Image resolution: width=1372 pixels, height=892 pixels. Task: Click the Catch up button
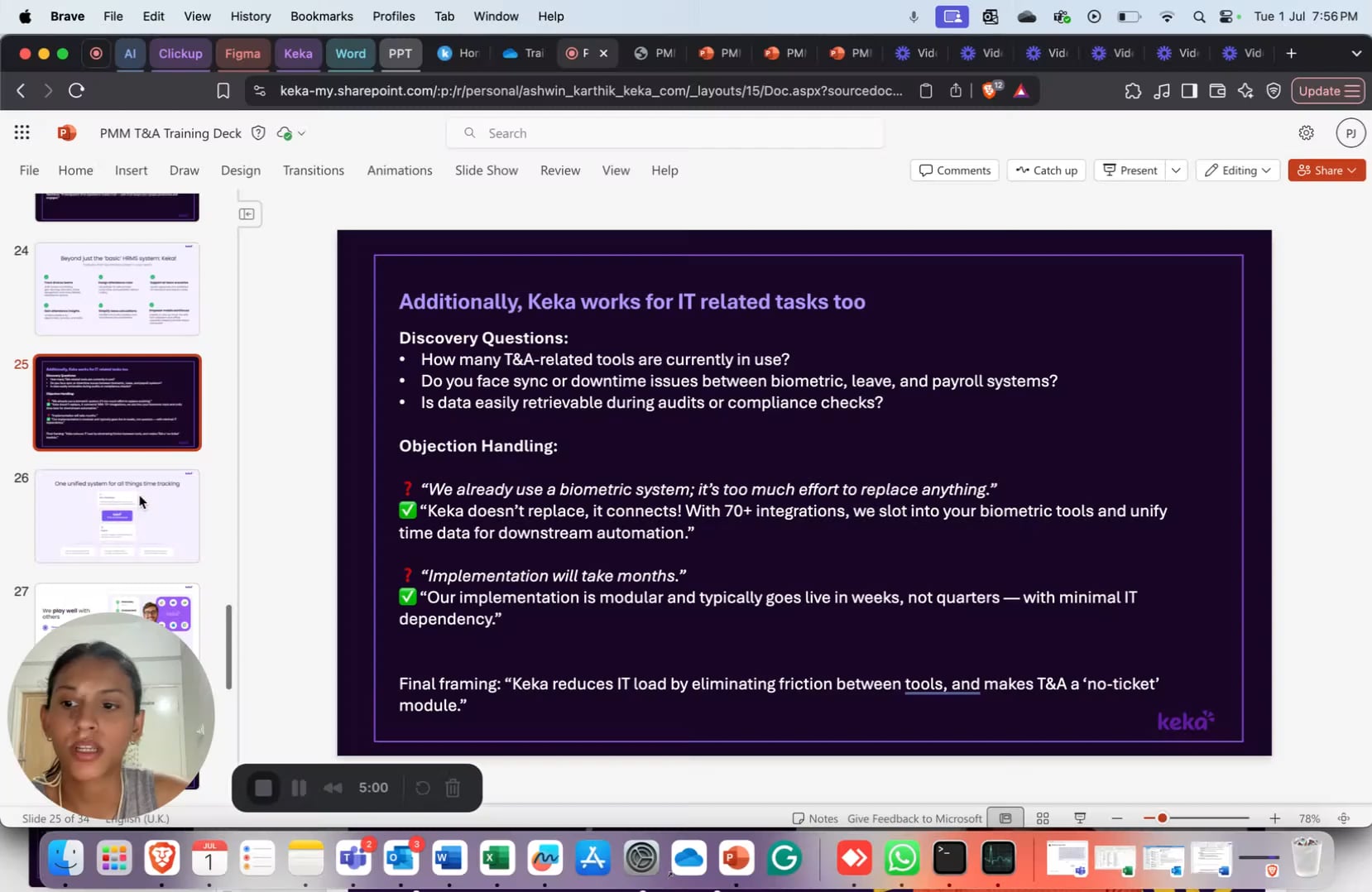(x=1047, y=170)
